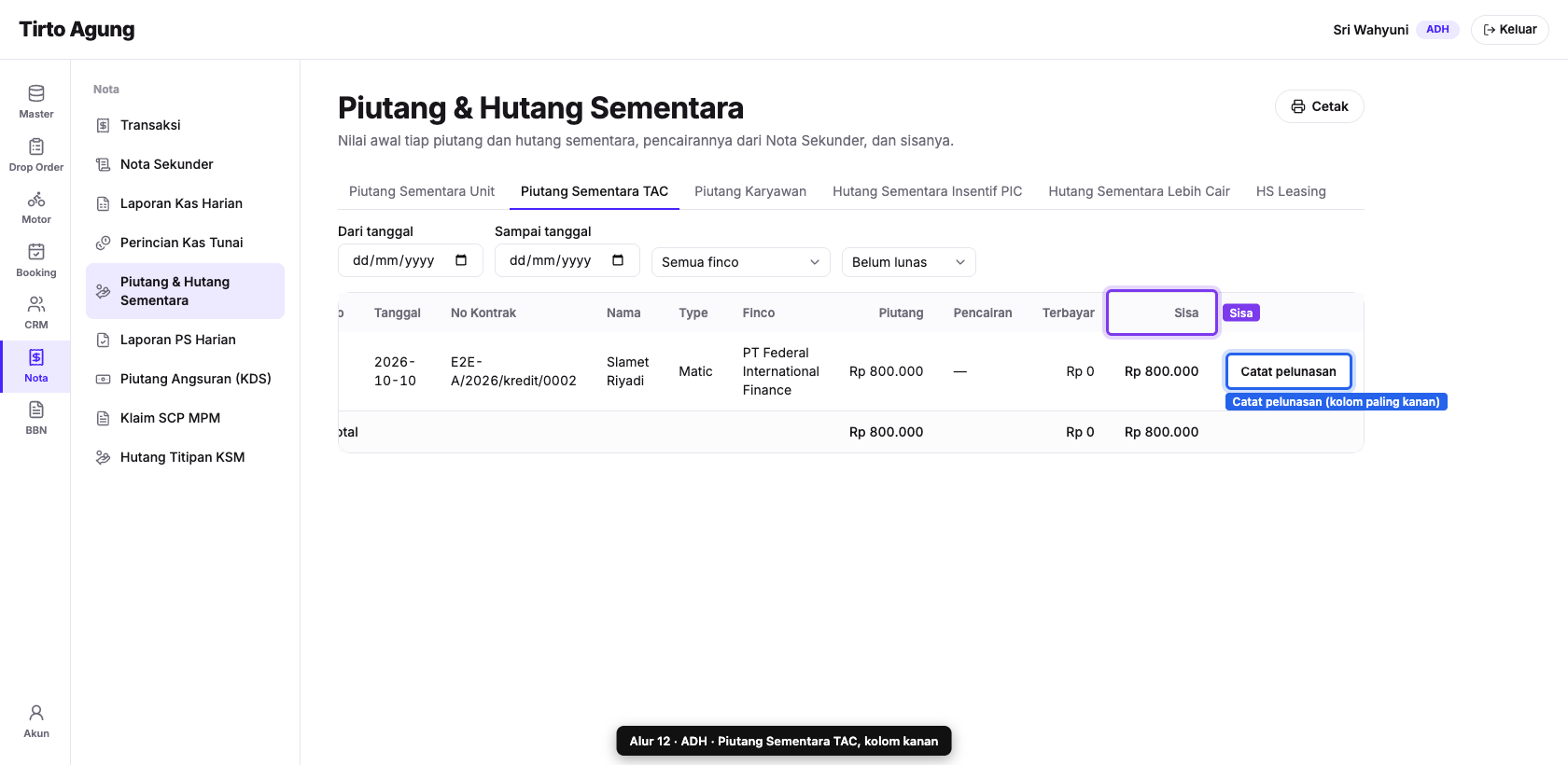Open Piutang & Hutang Sementara menu item
1568x765 pixels.
185,291
